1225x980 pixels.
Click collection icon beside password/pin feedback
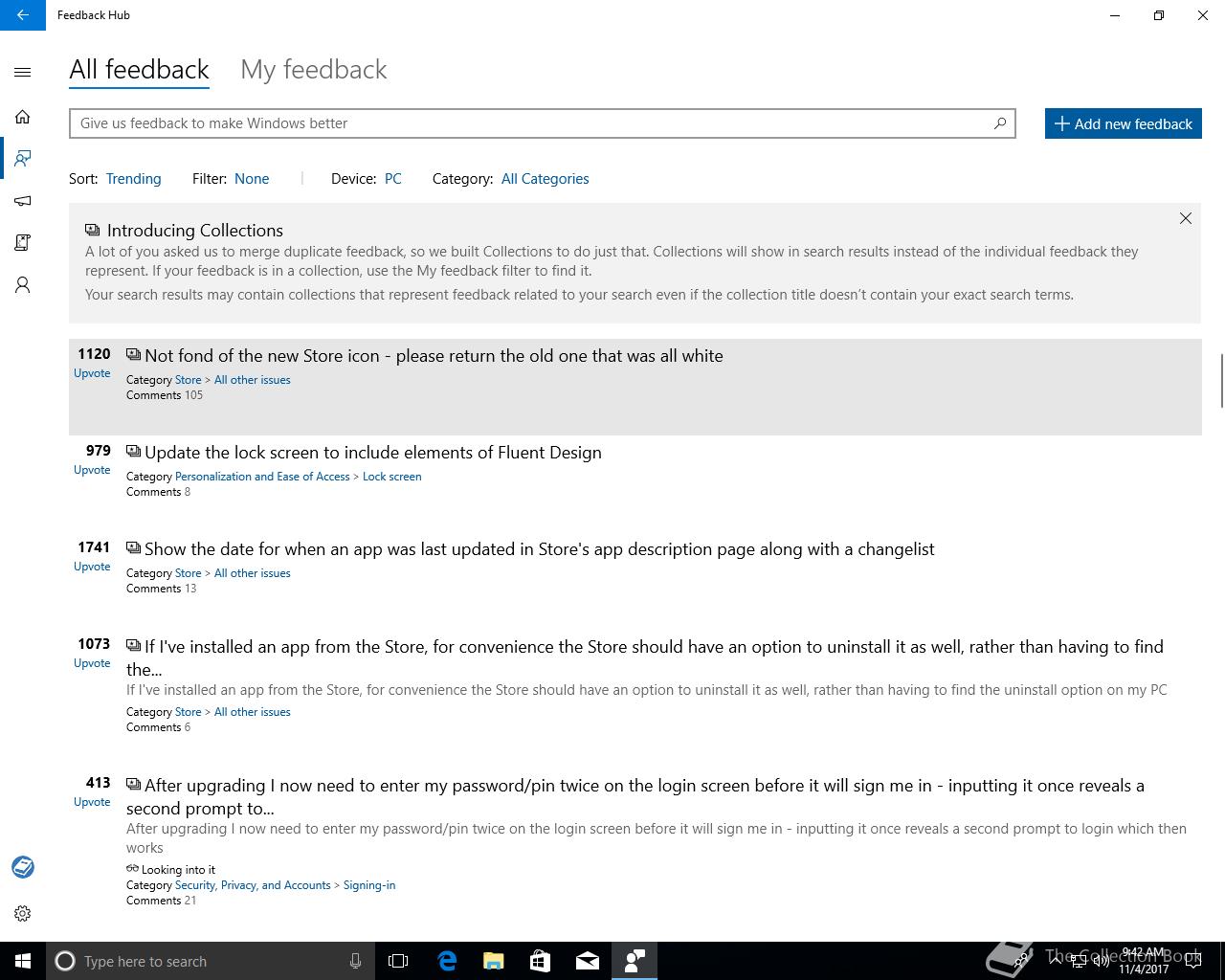tap(133, 785)
